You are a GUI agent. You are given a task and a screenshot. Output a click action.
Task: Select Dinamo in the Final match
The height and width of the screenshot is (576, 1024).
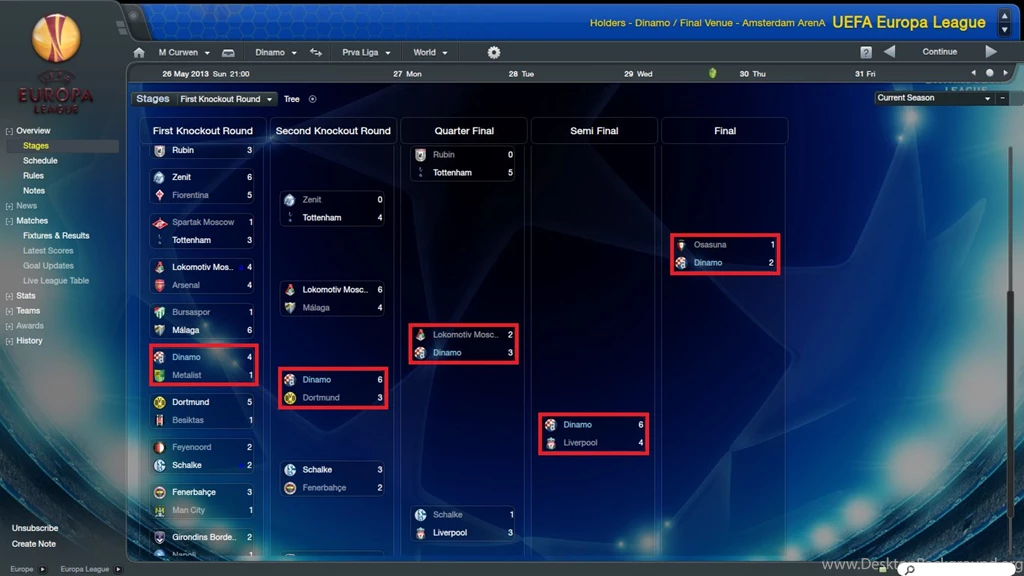pos(708,263)
